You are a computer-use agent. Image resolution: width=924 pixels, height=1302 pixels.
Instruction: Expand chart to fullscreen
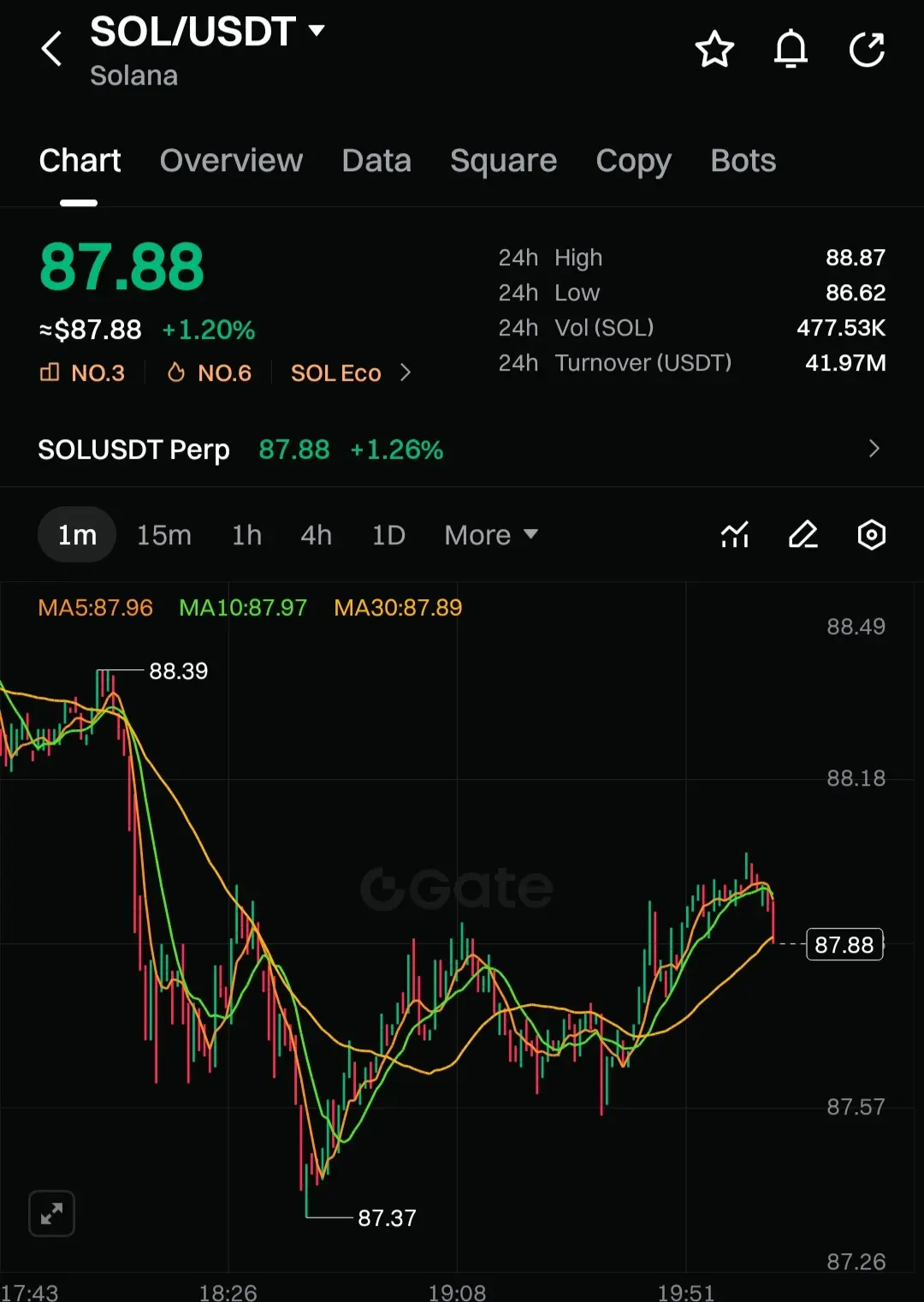point(51,1213)
